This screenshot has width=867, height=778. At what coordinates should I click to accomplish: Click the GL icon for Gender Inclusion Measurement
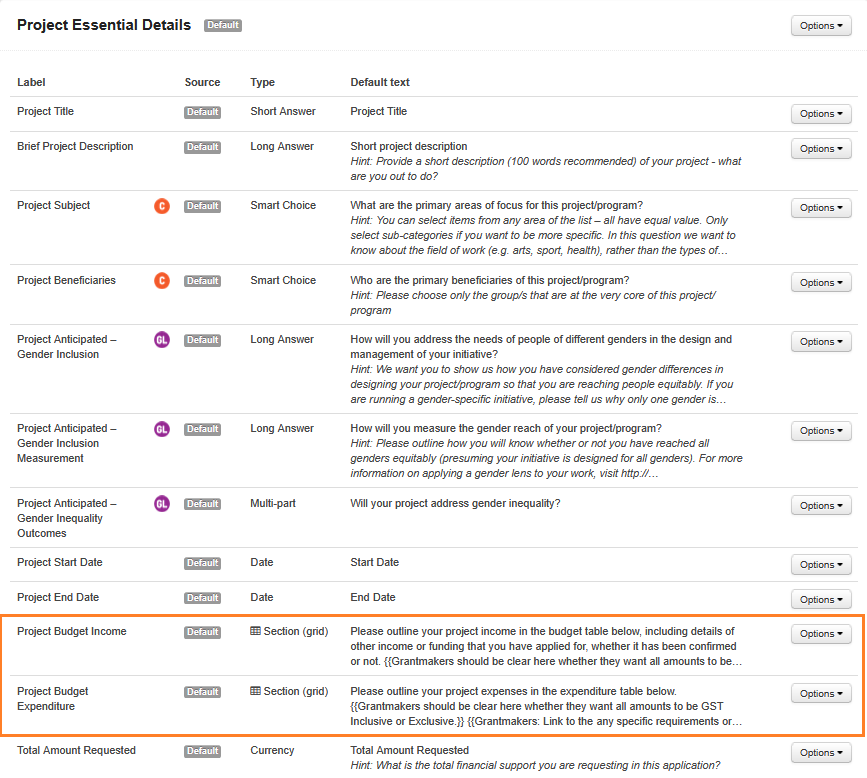click(162, 429)
